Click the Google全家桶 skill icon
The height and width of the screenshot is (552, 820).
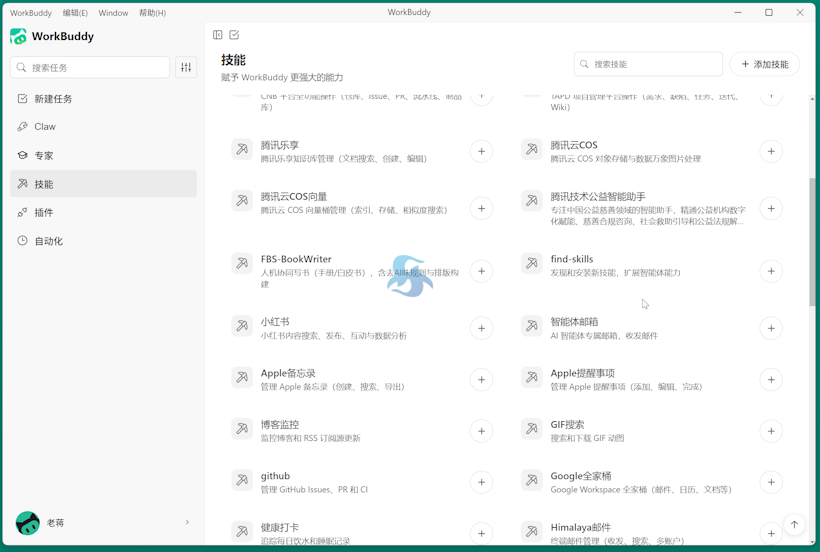pos(532,480)
